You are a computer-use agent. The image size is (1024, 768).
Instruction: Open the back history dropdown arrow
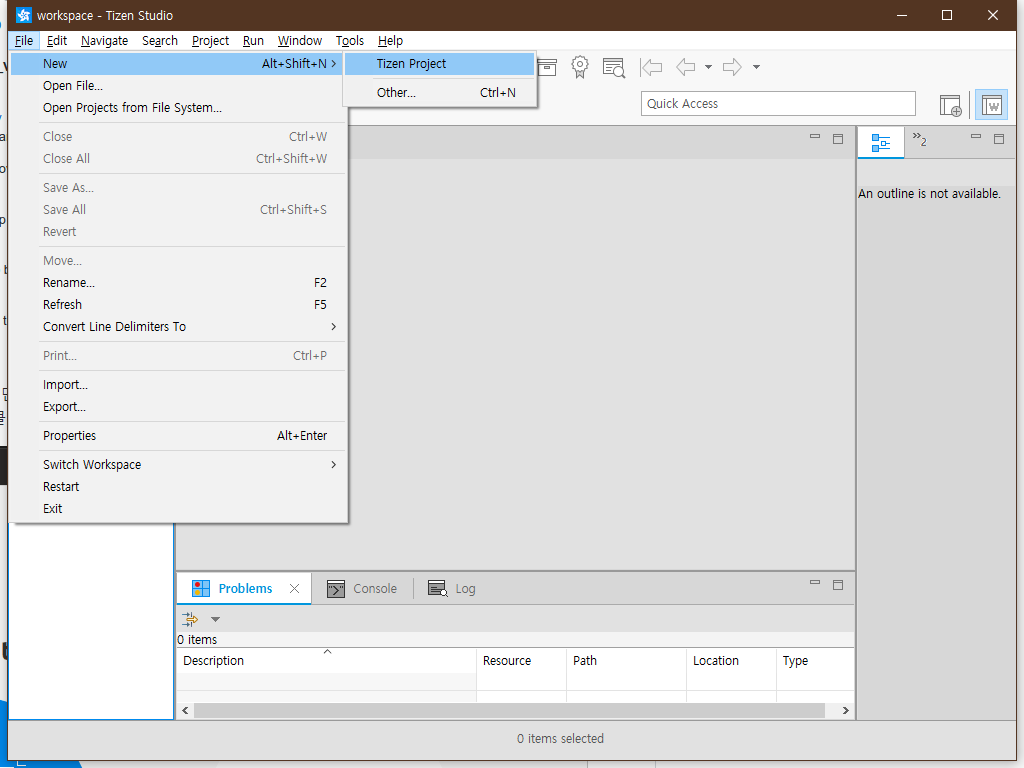(x=709, y=67)
